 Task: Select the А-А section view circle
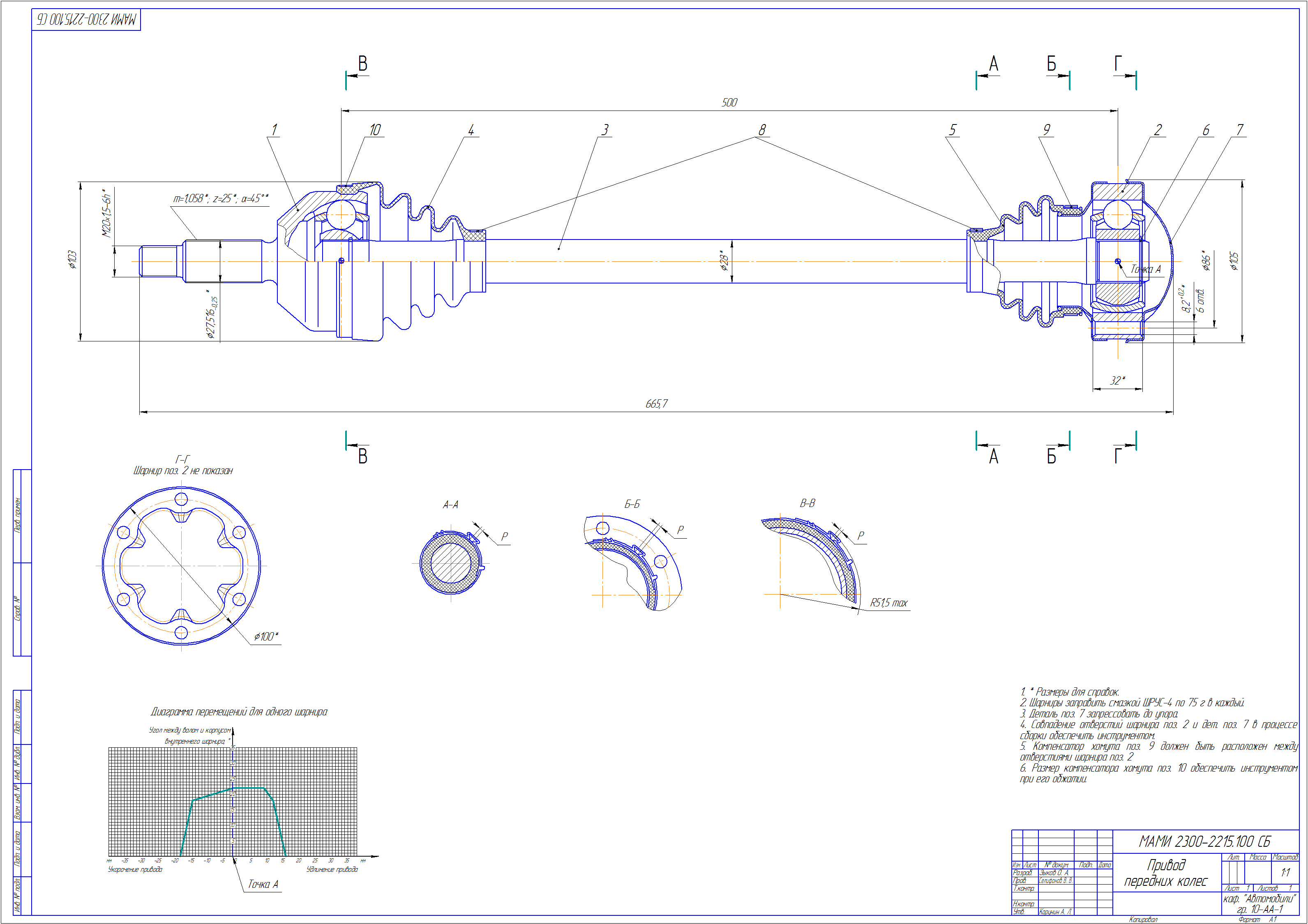451,563
